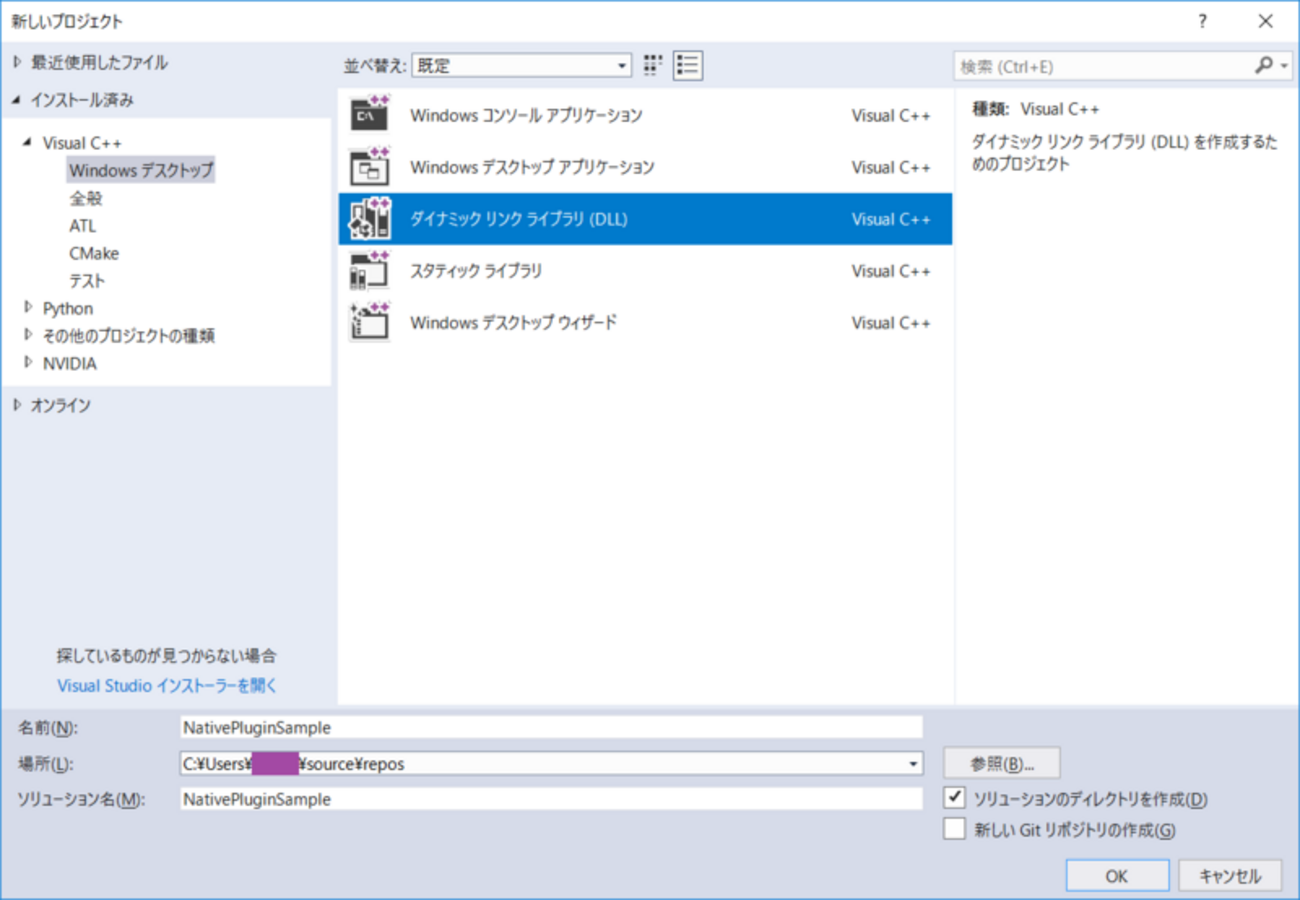Viewport: 1300px width, 900px height.
Task: Open the help question mark button
Action: (x=1202, y=21)
